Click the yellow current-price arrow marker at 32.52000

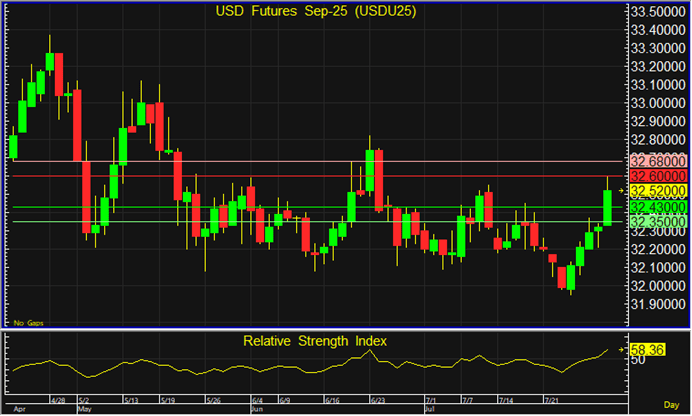tap(621, 190)
